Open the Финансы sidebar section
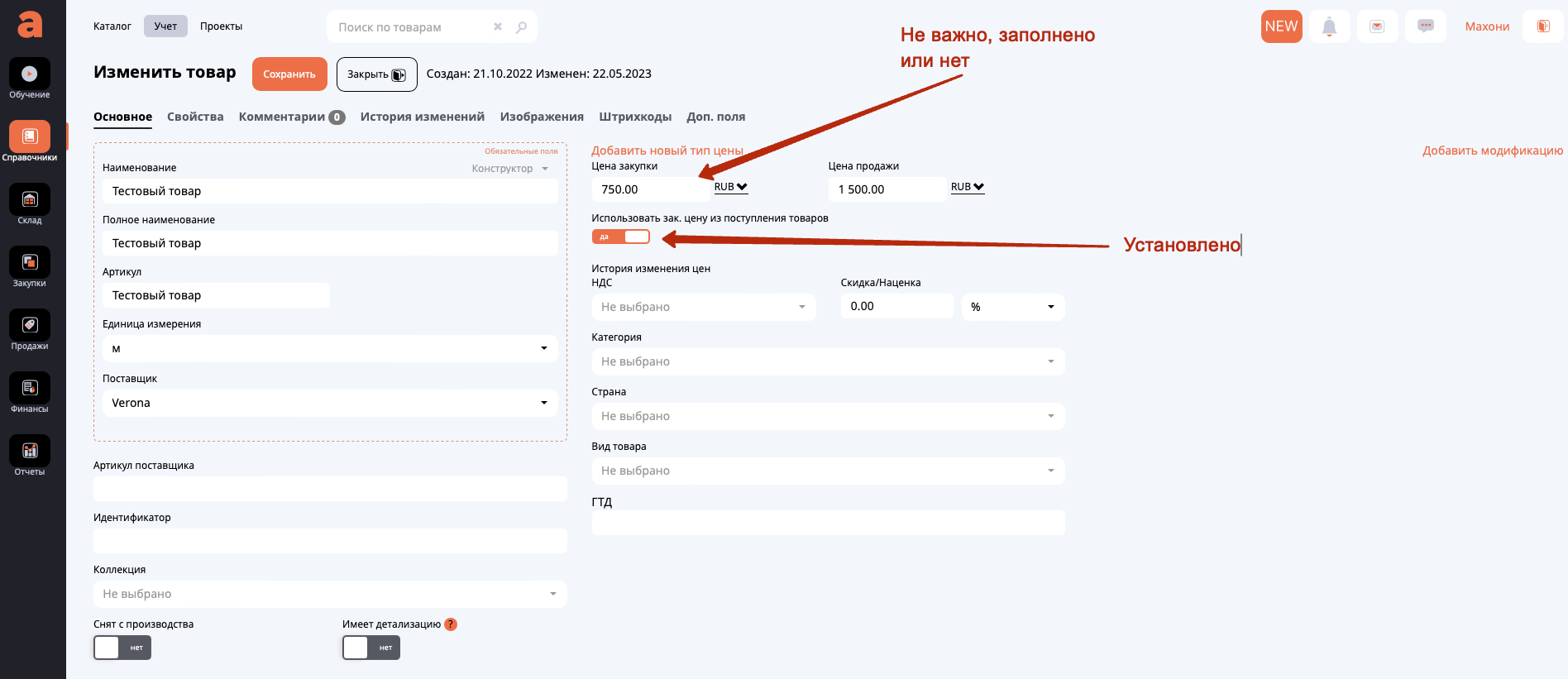This screenshot has width=1568, height=679. click(x=30, y=389)
